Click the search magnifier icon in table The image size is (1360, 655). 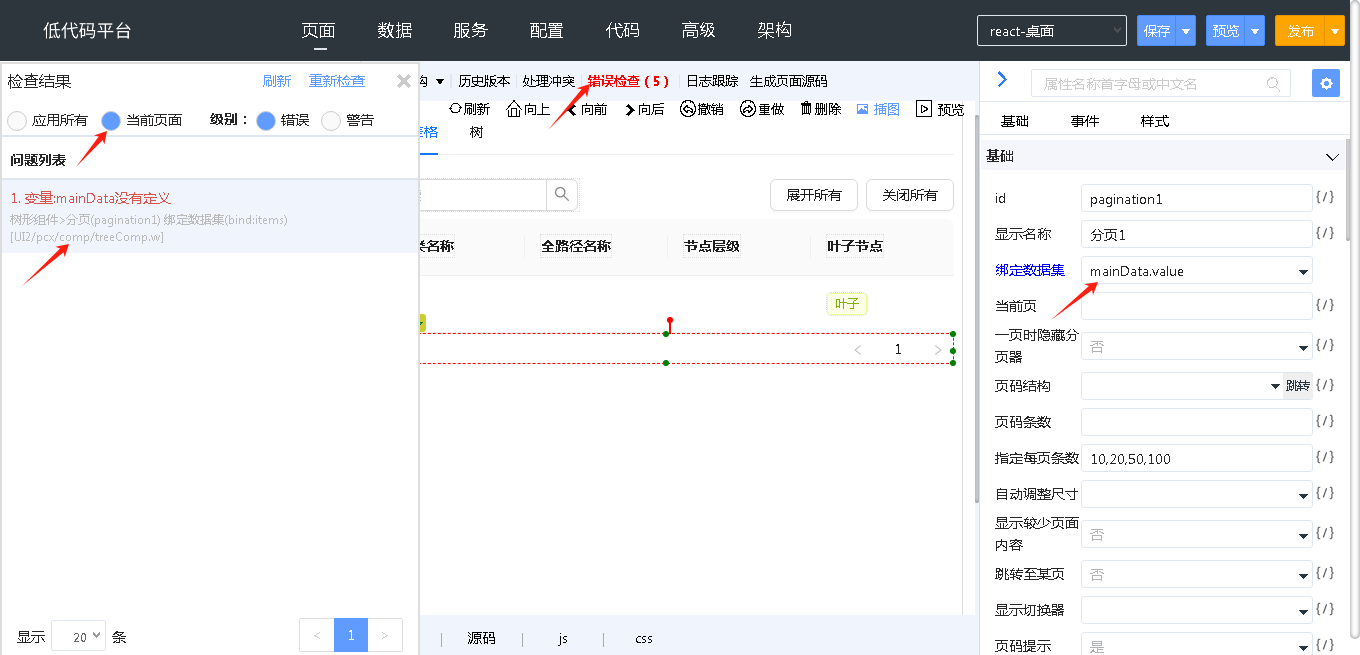point(561,194)
